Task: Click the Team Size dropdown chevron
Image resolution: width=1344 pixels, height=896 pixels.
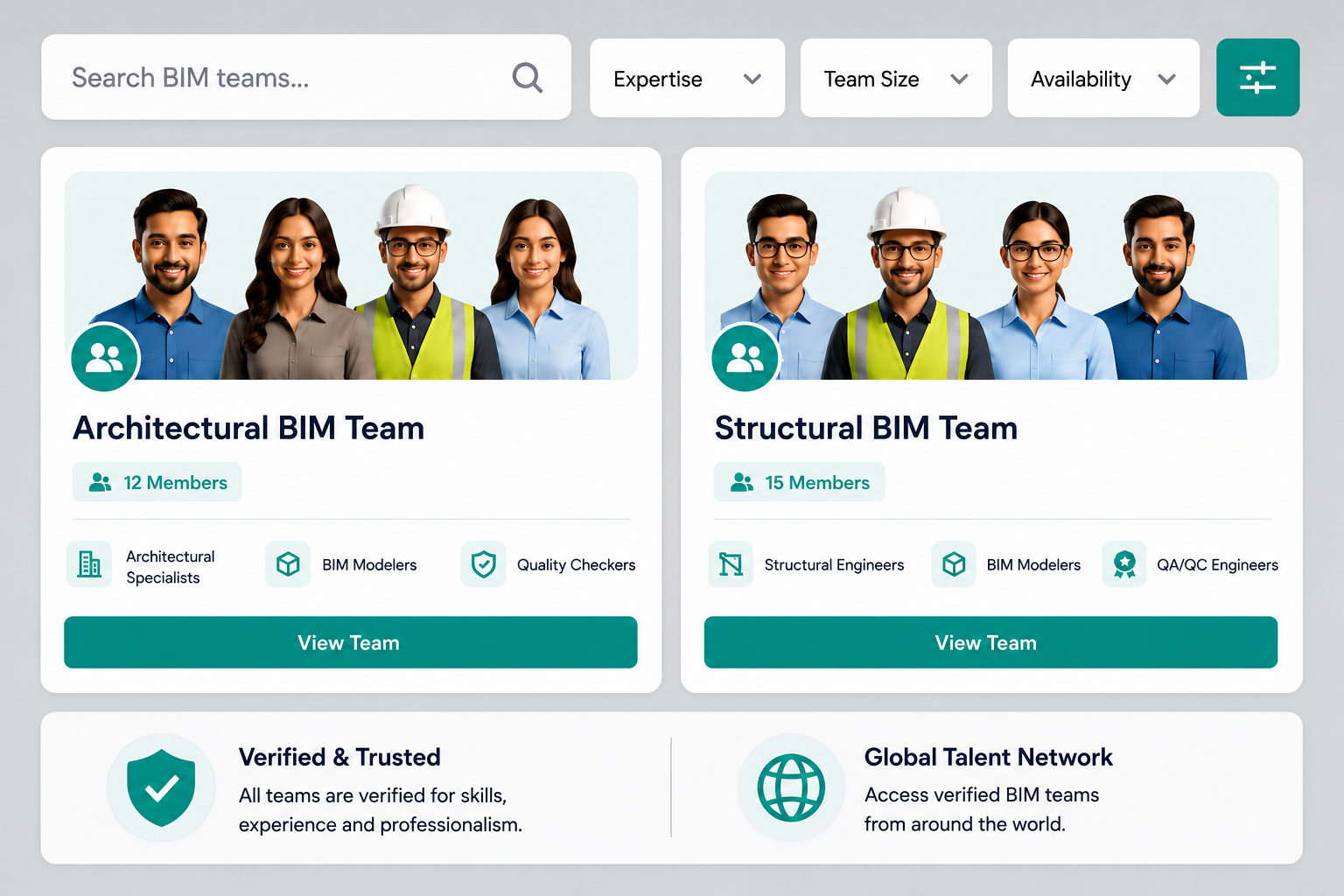Action: pyautogui.click(x=960, y=79)
